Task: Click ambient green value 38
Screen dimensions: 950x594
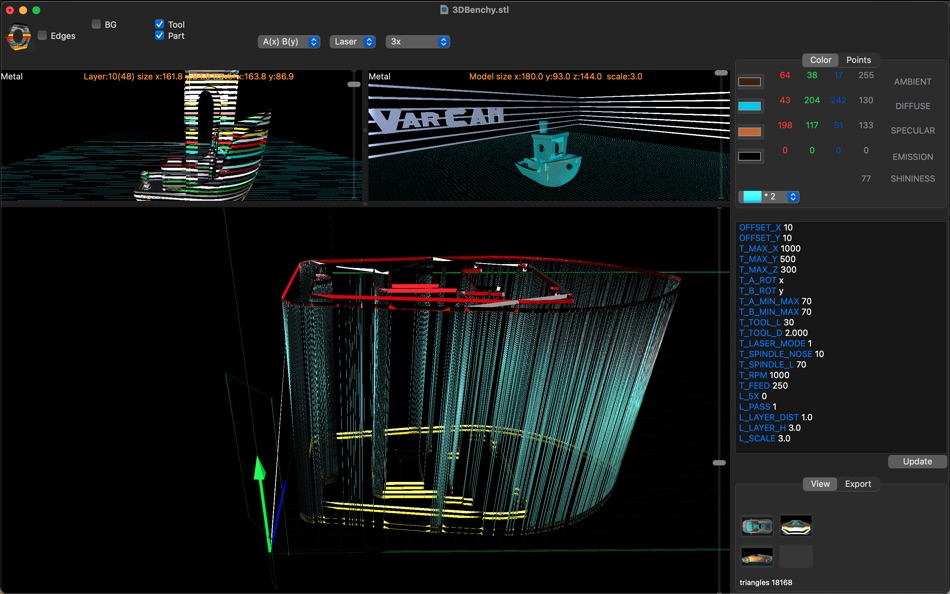Action: tap(812, 75)
